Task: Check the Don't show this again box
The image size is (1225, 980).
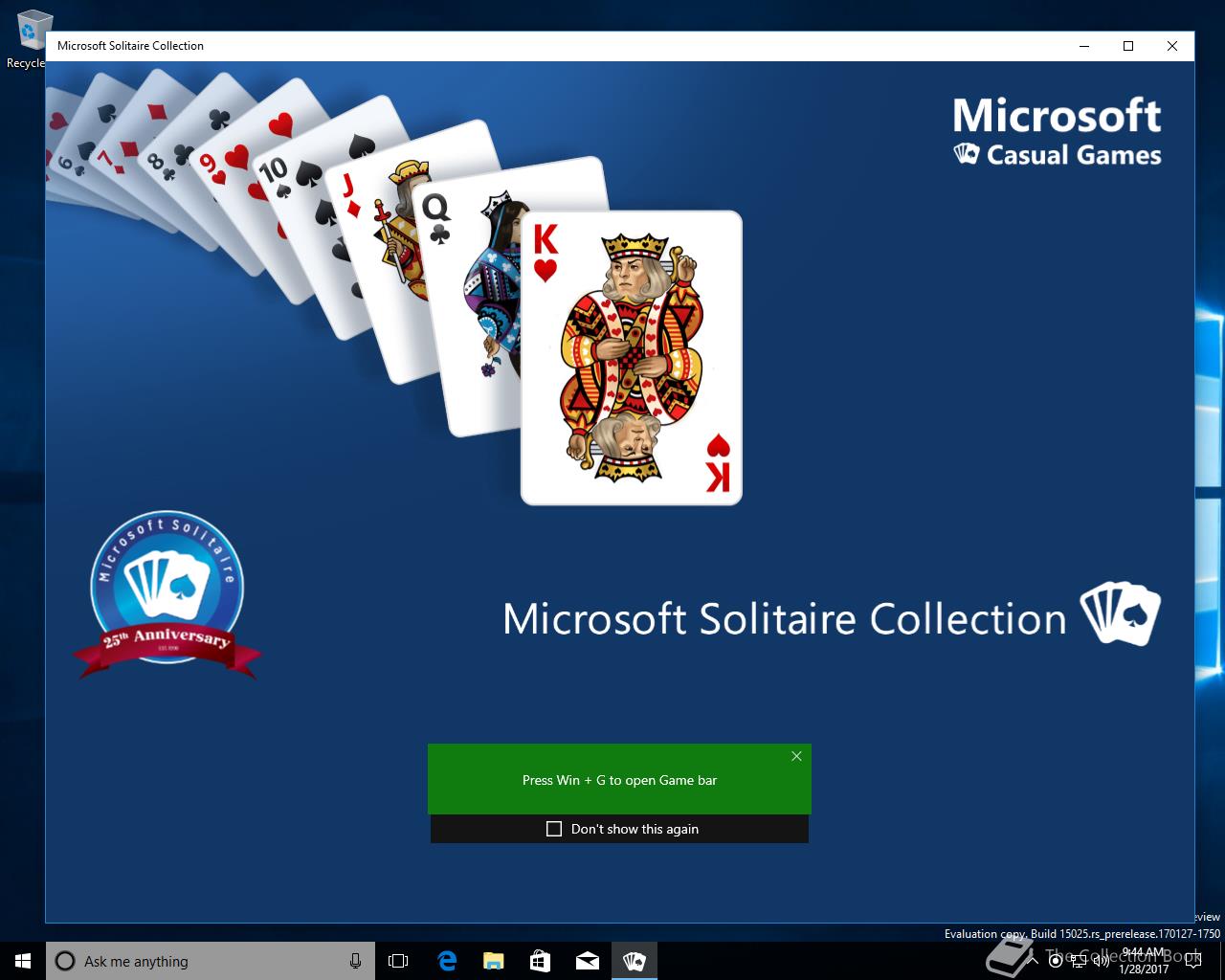Action: pos(554,829)
